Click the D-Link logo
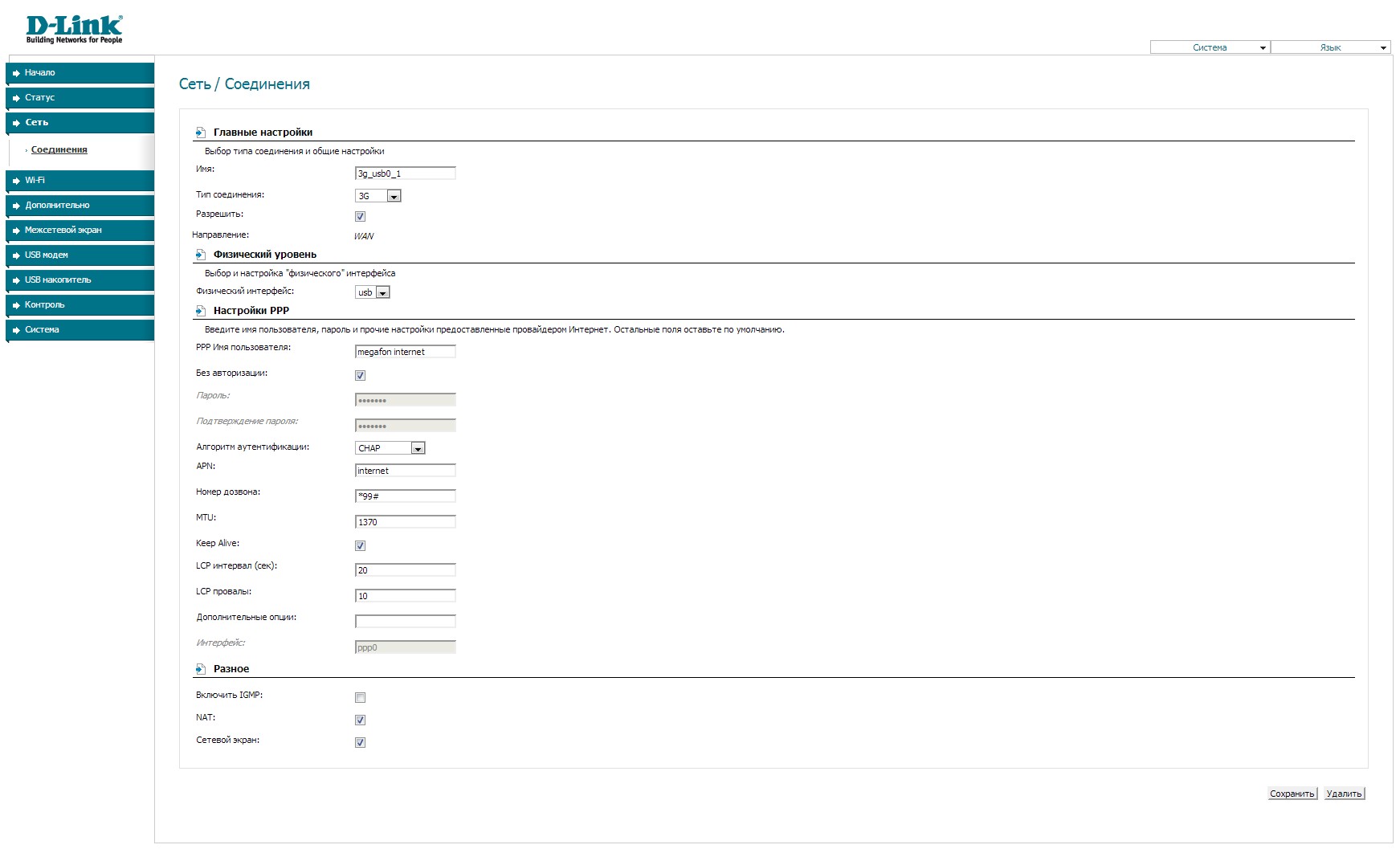Image resolution: width=1400 pixels, height=857 pixels. (74, 30)
